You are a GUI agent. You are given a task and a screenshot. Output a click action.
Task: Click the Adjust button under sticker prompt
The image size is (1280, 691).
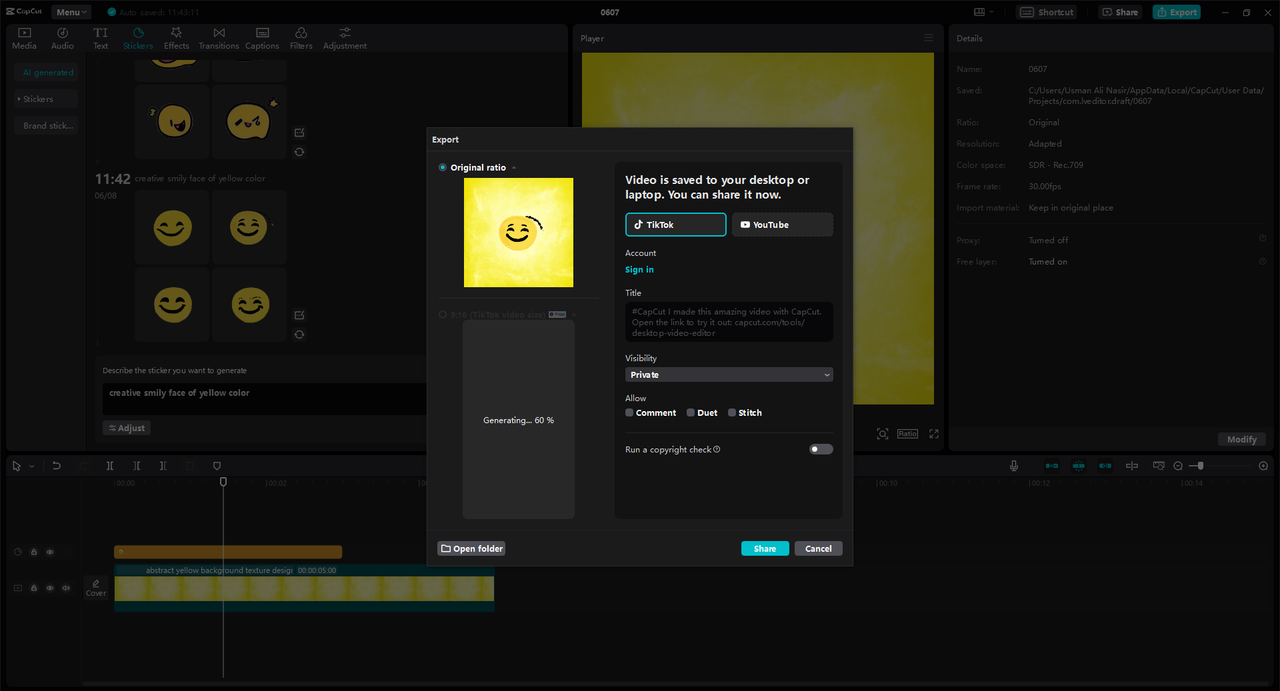(127, 428)
